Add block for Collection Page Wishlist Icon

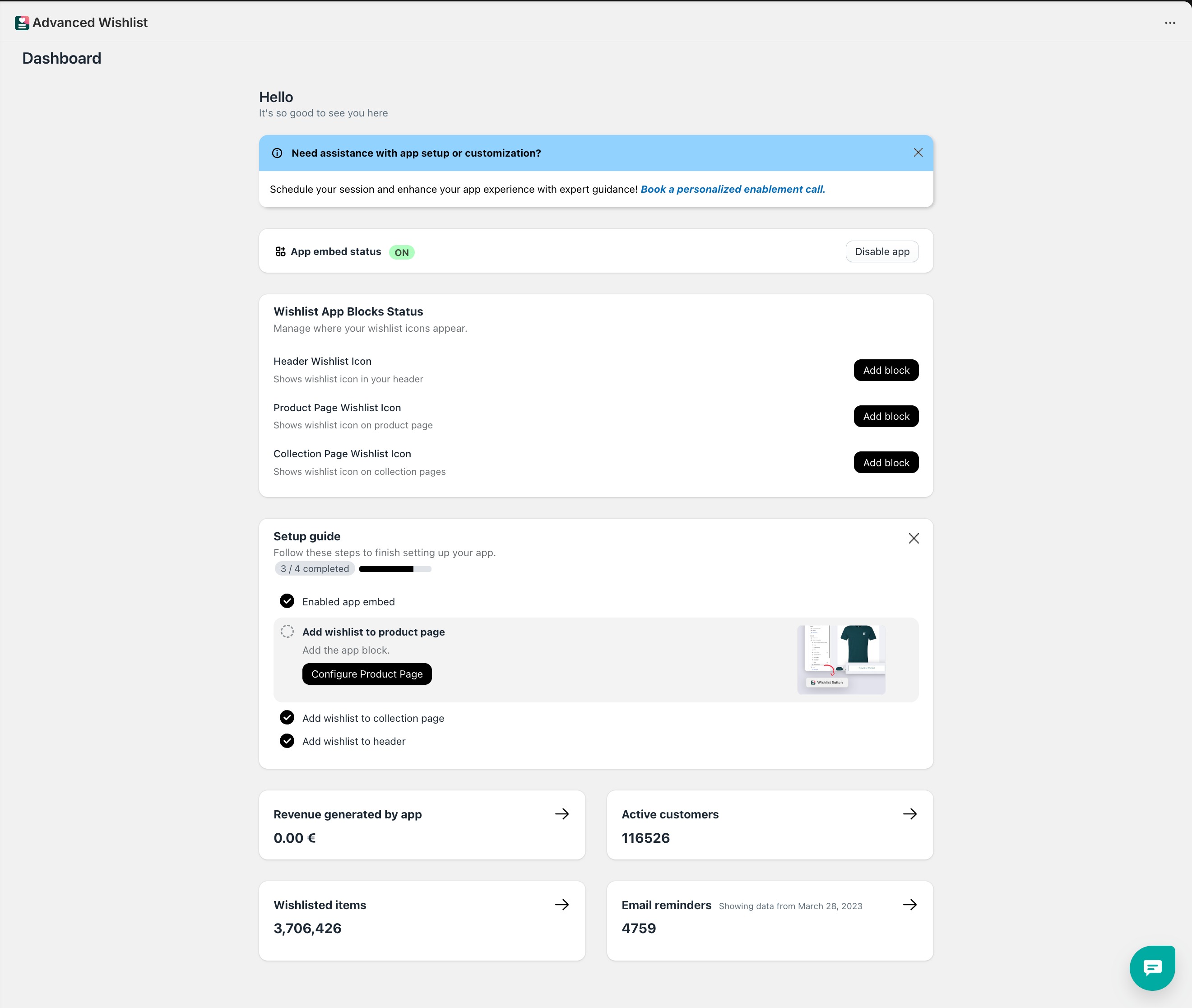[886, 463]
